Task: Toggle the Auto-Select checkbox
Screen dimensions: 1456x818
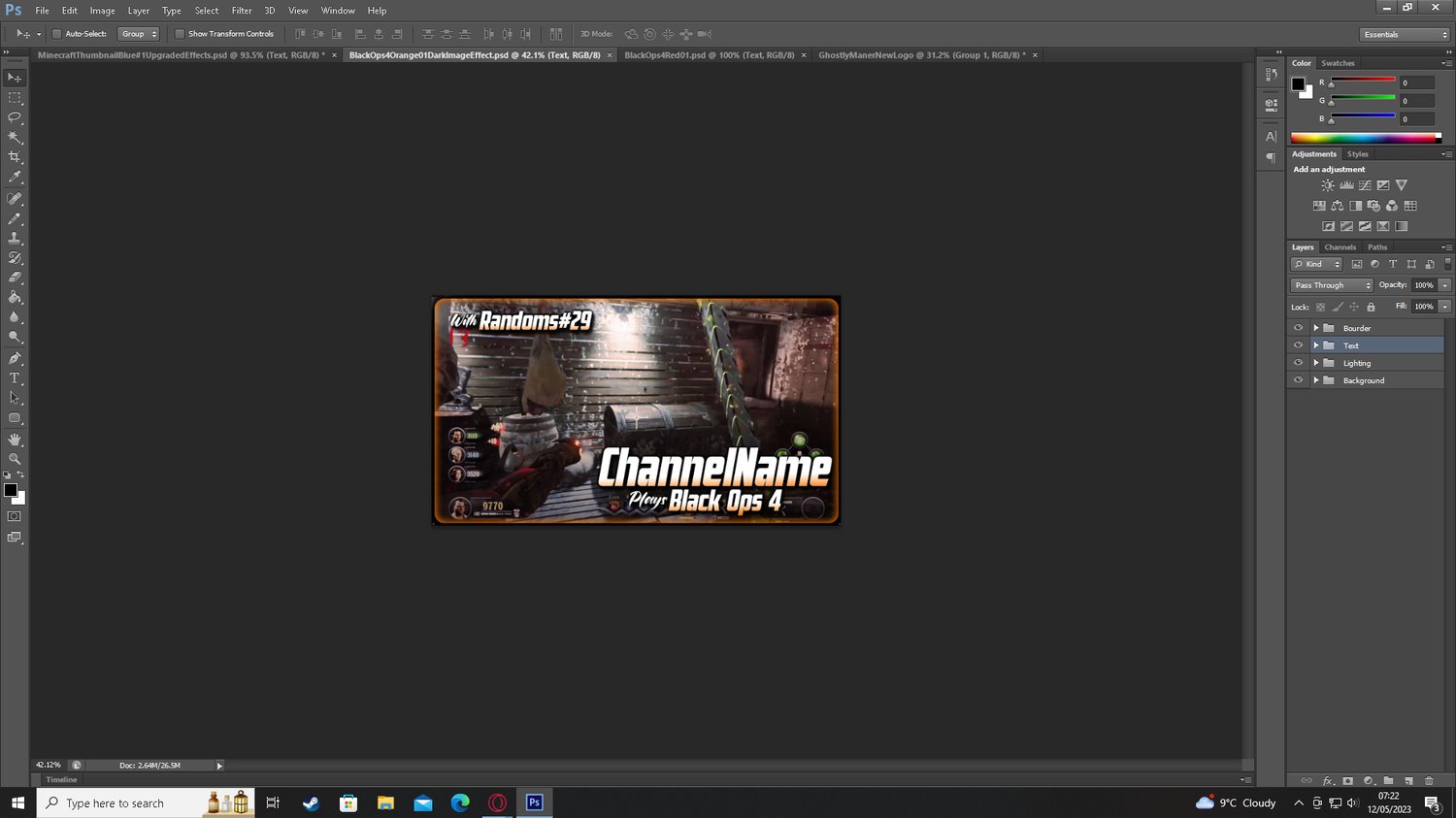Action: point(56,34)
